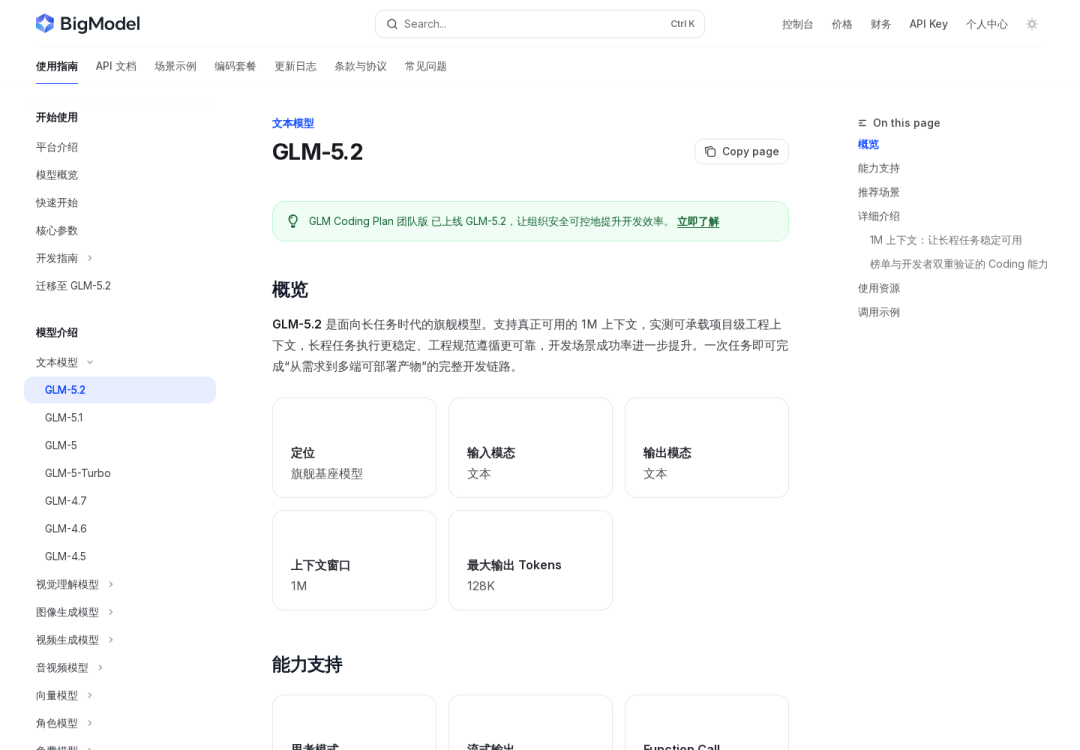Select GLM-5.1 in the sidebar
The image size is (1080, 750).
point(63,417)
